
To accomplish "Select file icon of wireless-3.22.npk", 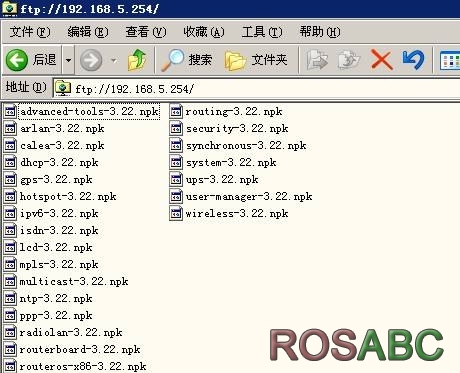I will coord(176,213).
